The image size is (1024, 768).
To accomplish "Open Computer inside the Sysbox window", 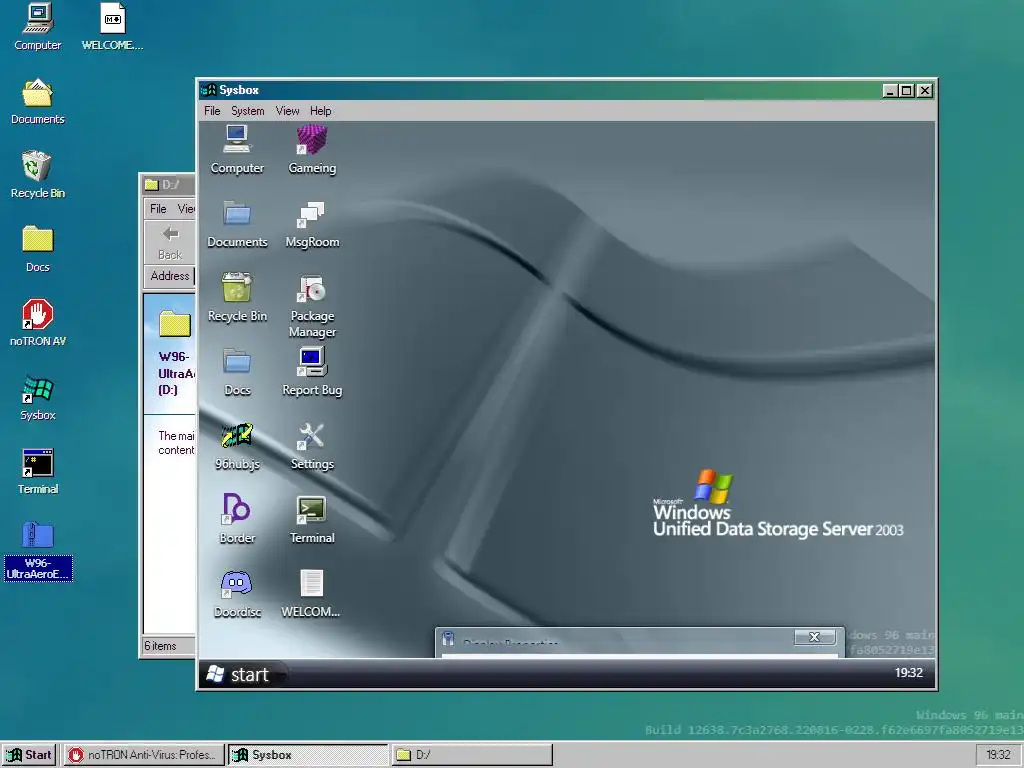I will click(x=237, y=150).
